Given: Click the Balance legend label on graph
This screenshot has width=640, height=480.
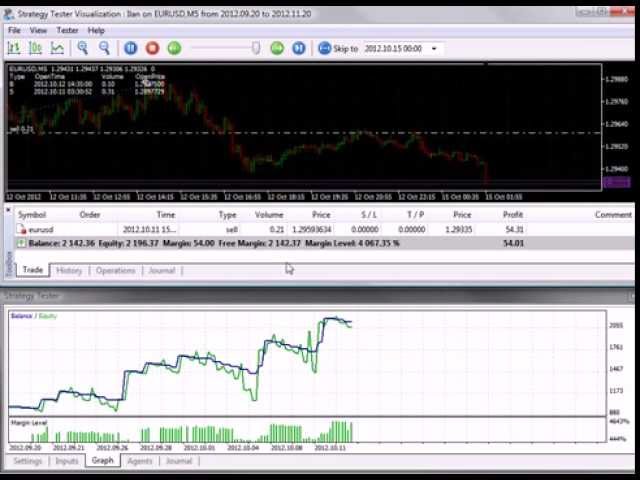Looking at the screenshot, I should tap(21, 316).
